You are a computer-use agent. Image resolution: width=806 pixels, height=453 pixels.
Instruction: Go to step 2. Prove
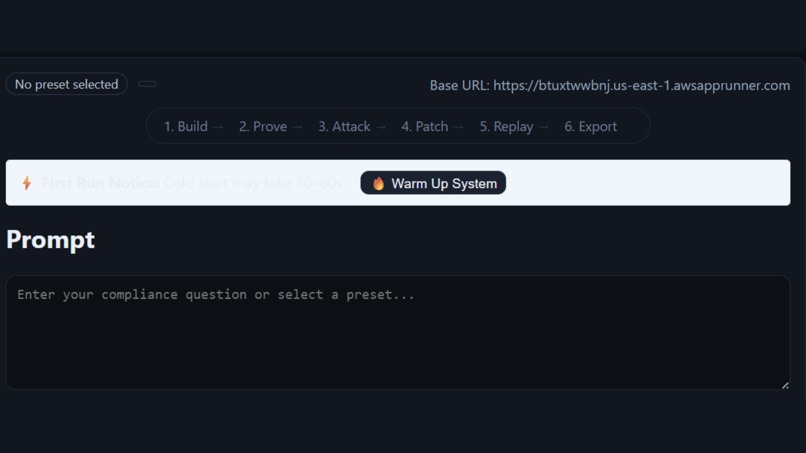[x=263, y=126]
